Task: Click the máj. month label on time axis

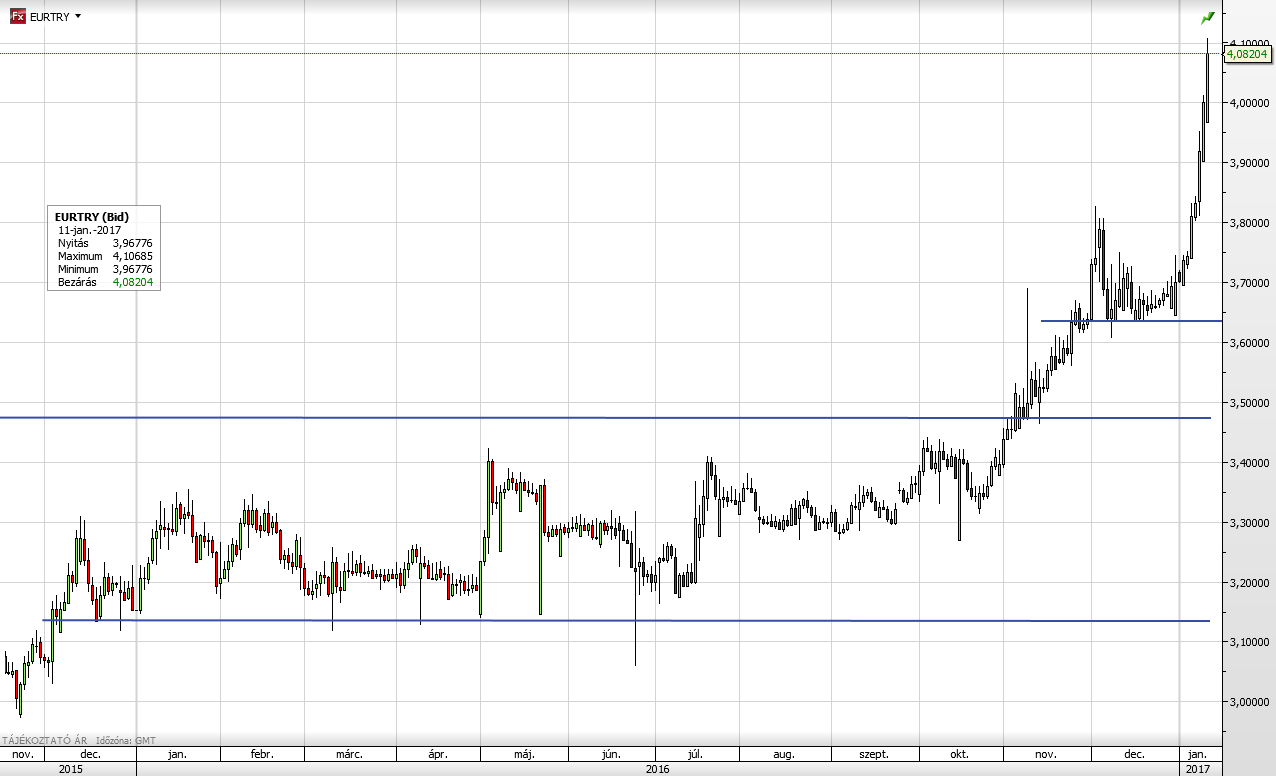Action: tap(523, 754)
